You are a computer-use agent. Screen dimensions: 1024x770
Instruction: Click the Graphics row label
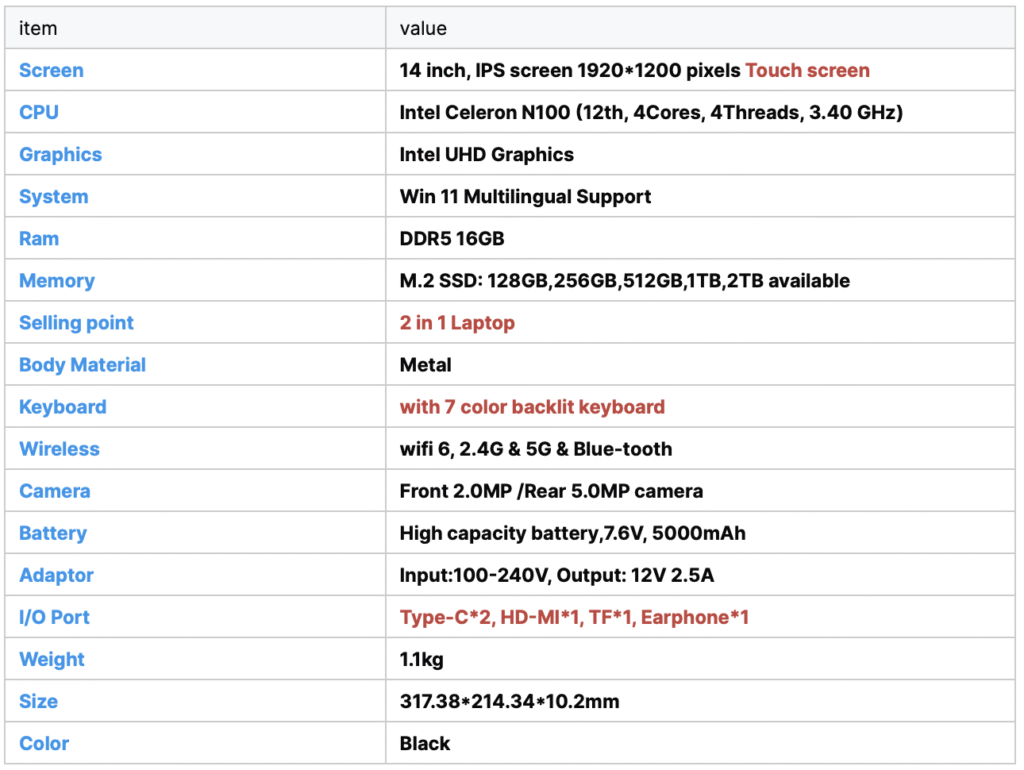tap(60, 155)
